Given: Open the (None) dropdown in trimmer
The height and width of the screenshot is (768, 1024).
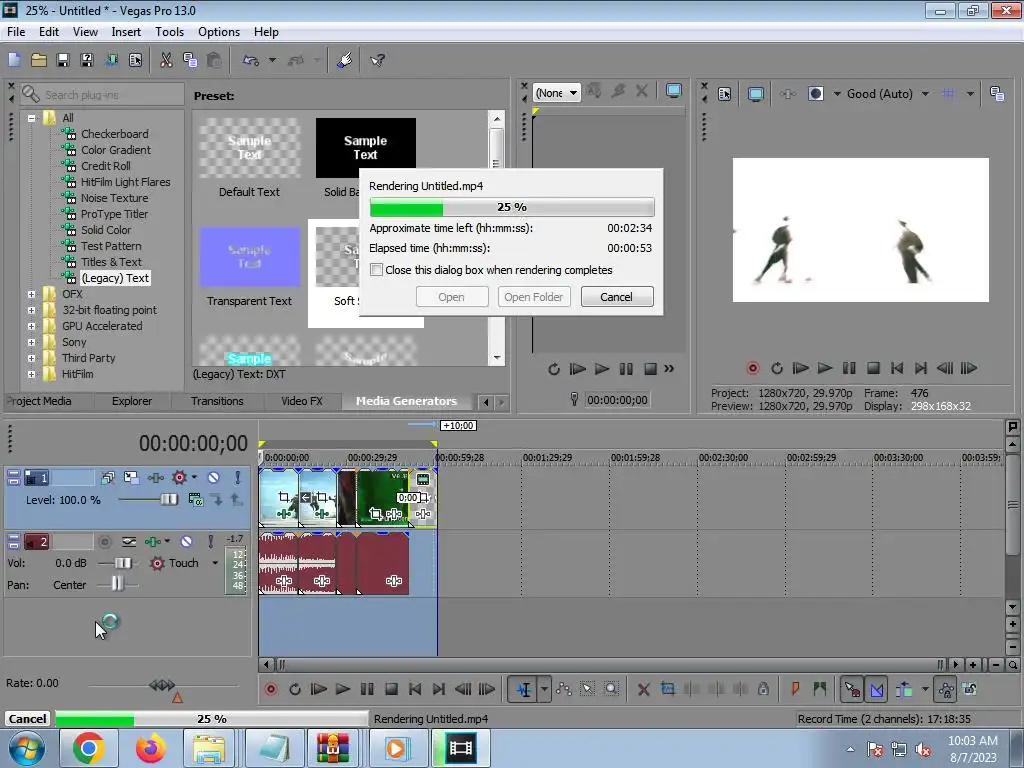Looking at the screenshot, I should (x=556, y=93).
